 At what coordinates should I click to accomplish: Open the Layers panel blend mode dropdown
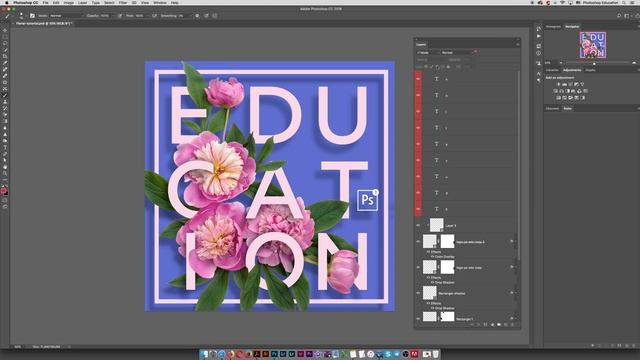456,52
